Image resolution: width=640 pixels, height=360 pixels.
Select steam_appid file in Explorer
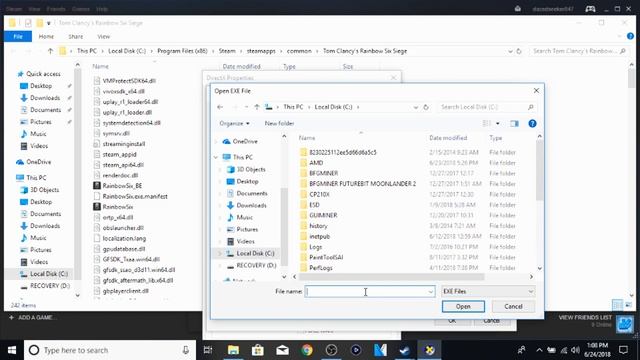[119, 154]
